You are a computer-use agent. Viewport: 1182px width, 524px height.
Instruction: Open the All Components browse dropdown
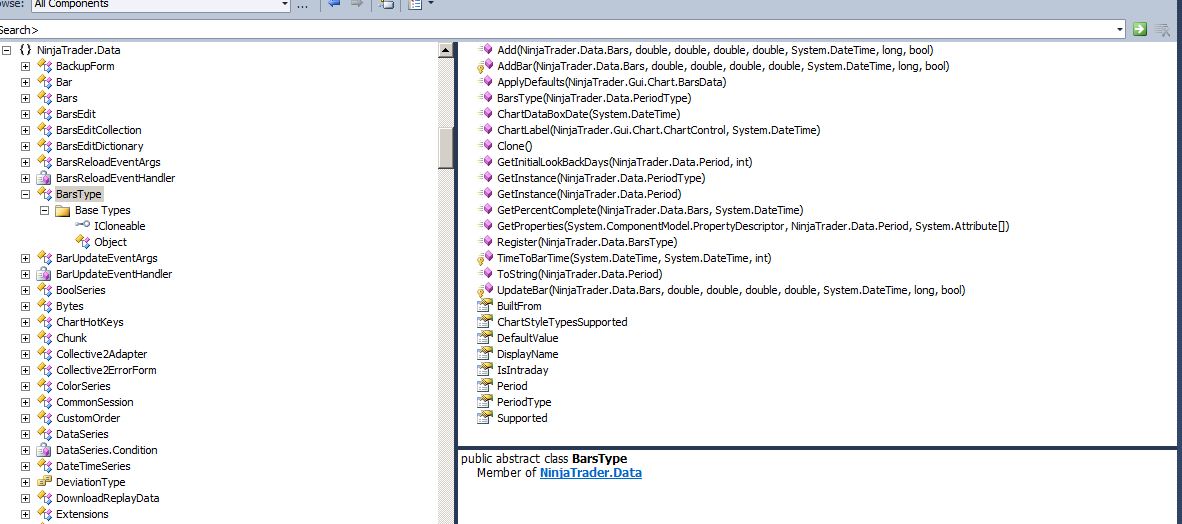(285, 5)
